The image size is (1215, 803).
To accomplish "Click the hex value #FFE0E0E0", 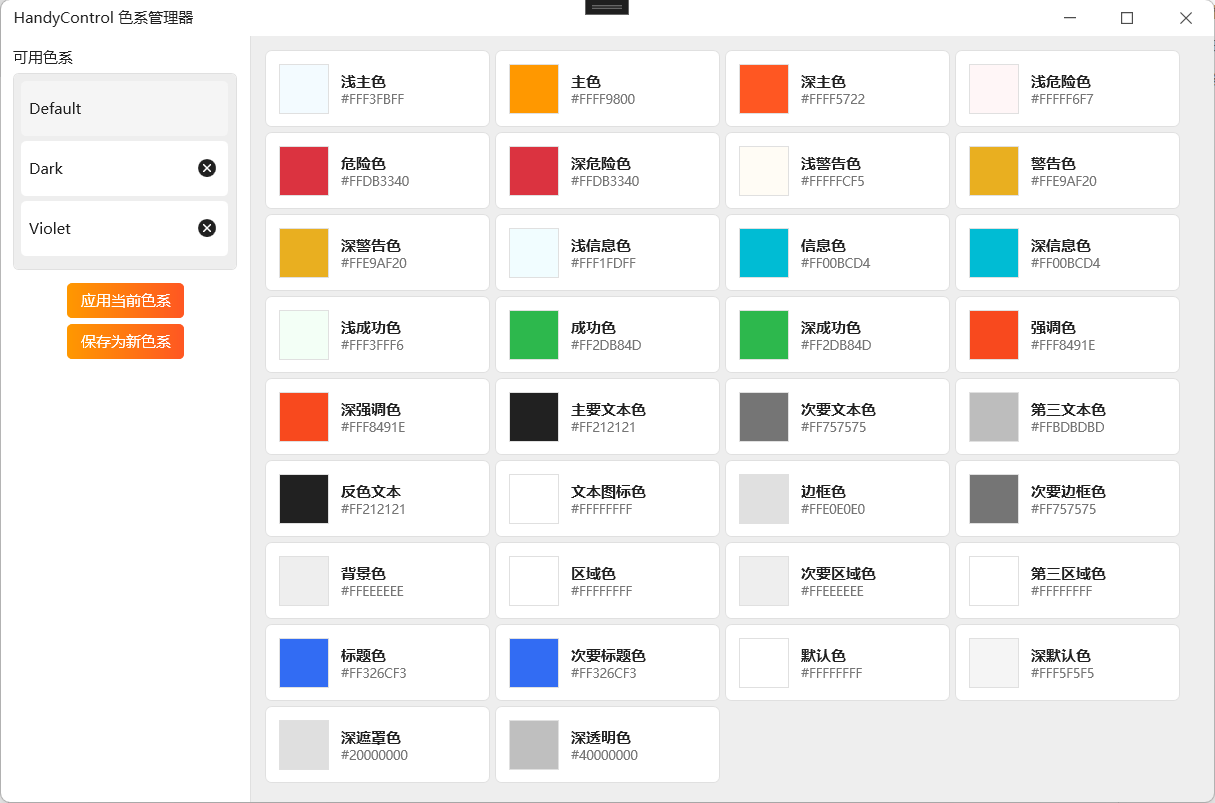I will (x=833, y=509).
